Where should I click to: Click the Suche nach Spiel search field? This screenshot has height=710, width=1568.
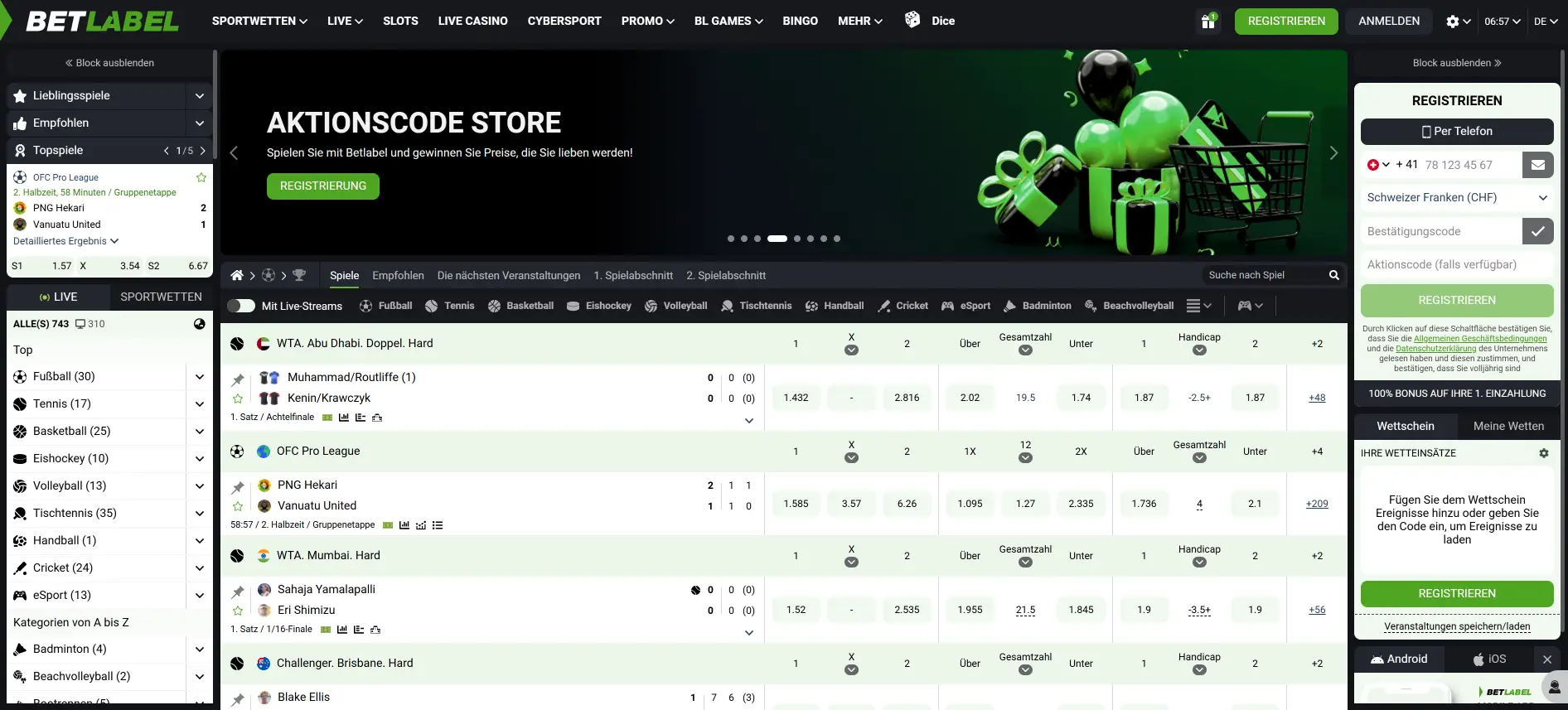point(1264,275)
